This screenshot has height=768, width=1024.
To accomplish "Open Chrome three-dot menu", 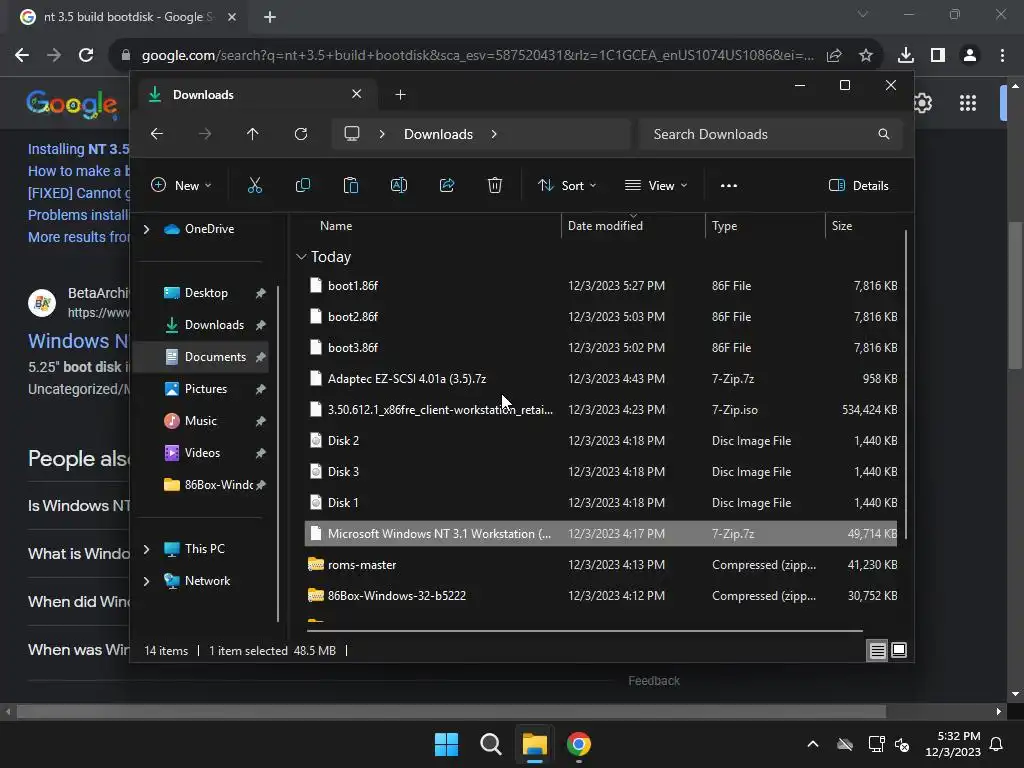I will click(x=1002, y=56).
